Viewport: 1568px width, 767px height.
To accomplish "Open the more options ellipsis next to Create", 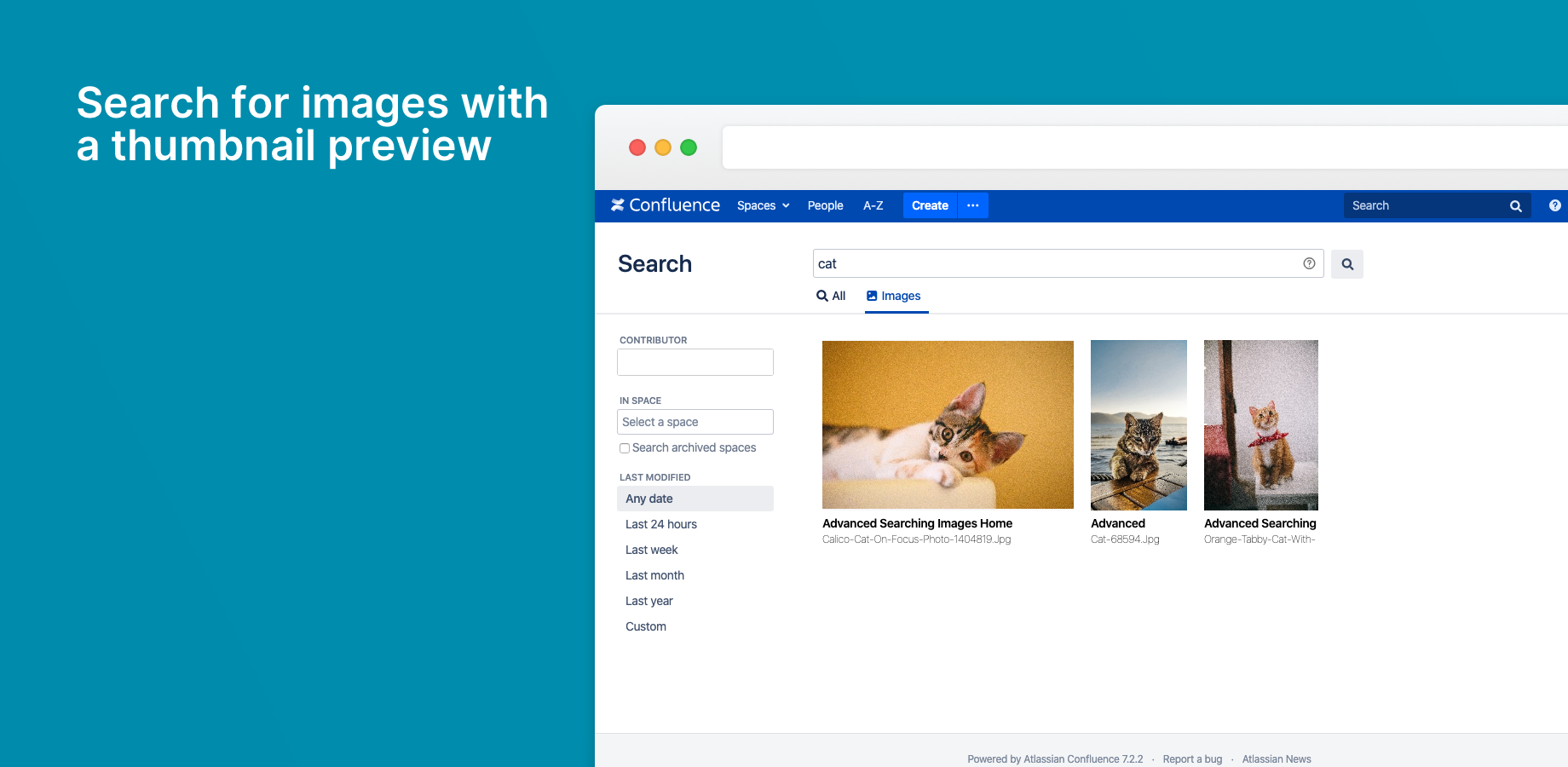I will (973, 205).
